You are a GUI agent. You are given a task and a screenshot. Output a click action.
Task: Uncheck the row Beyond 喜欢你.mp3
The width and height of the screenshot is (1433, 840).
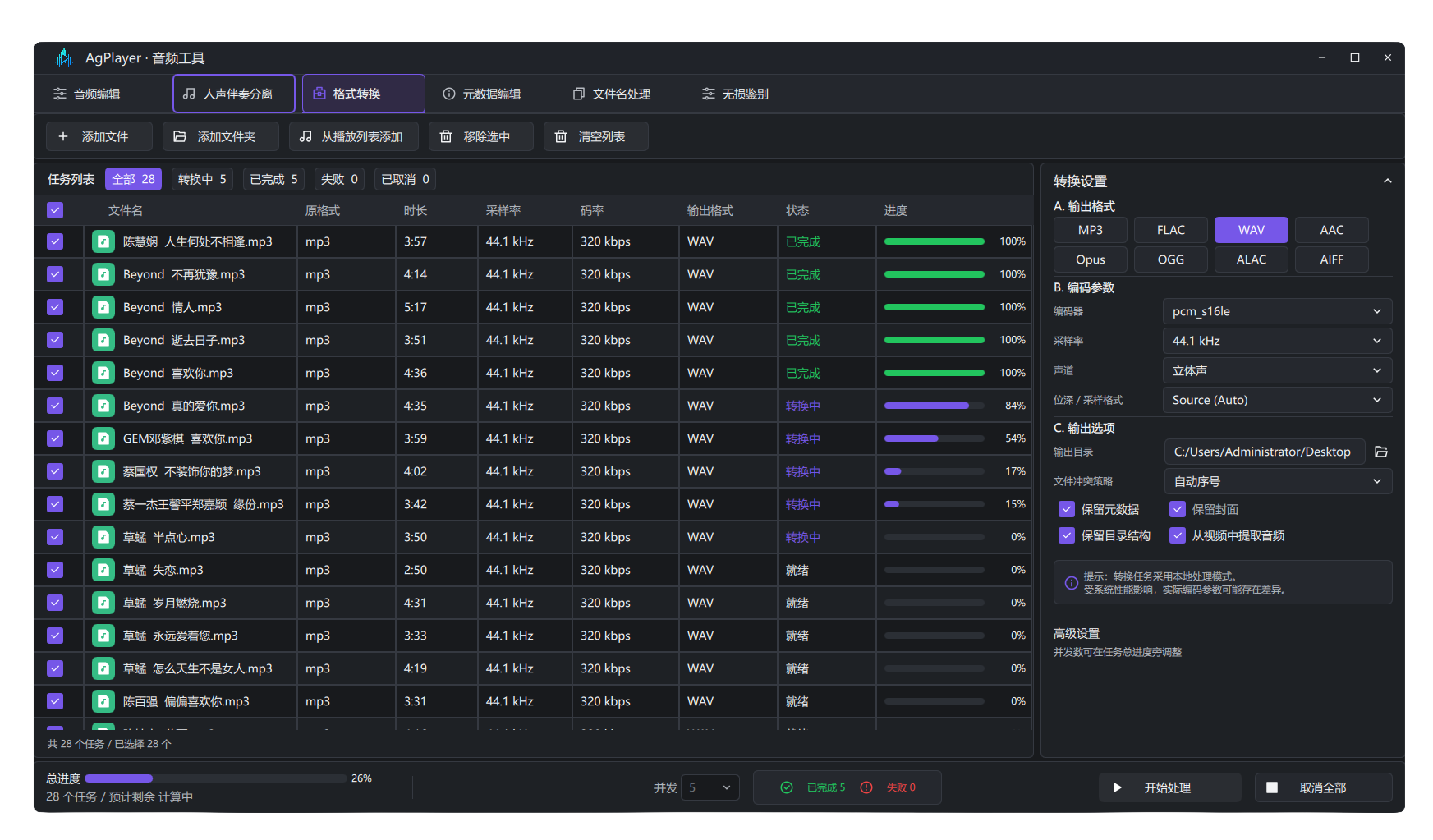click(x=55, y=373)
